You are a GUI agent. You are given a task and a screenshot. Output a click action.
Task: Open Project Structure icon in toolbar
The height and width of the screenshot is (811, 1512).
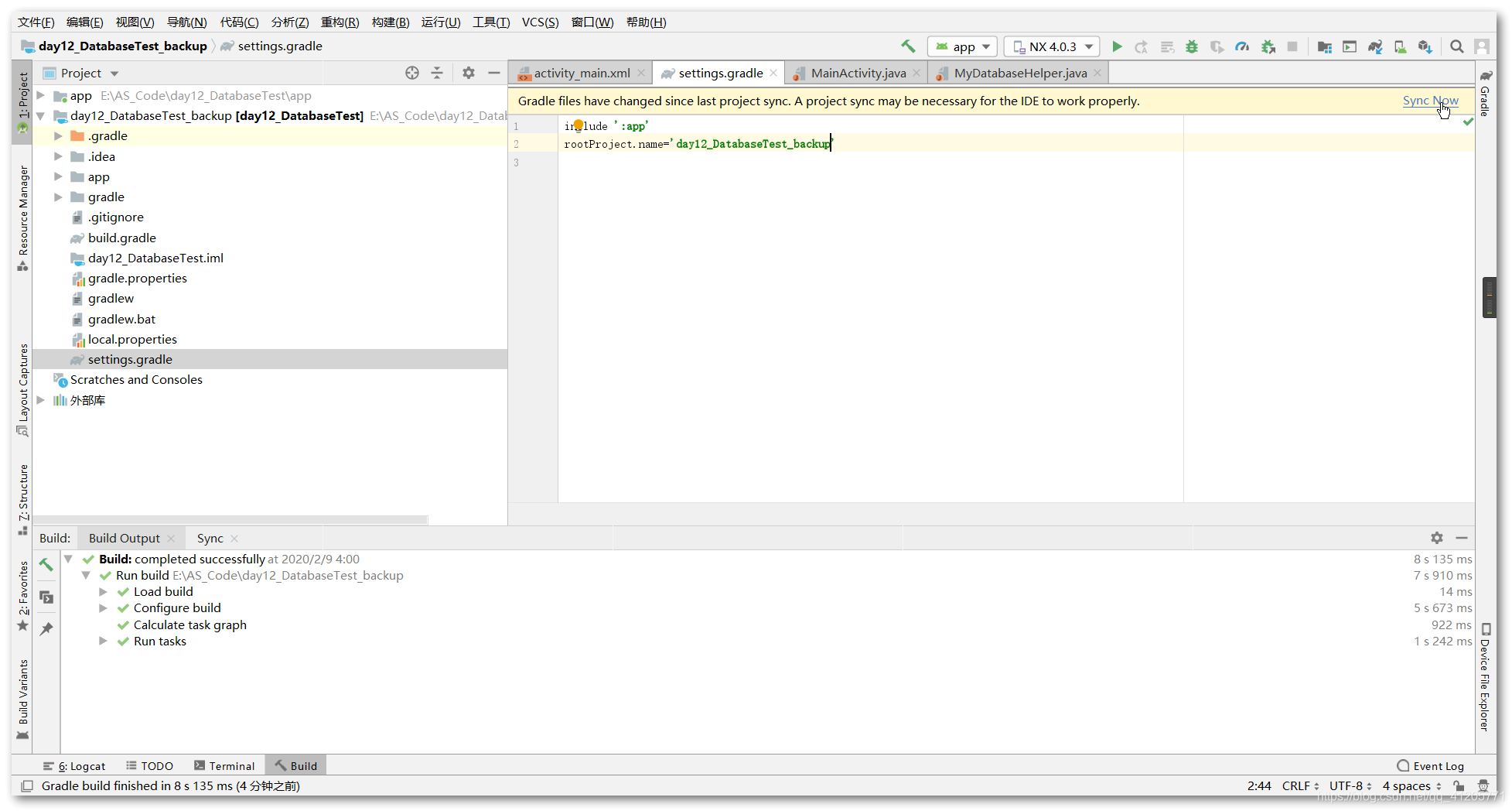pos(1324,46)
